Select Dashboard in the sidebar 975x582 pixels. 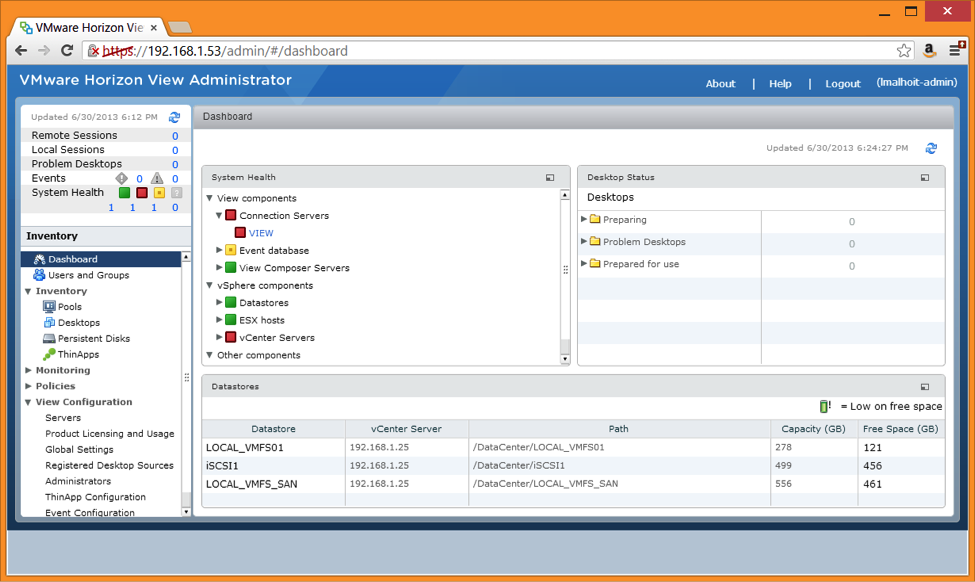pos(101,259)
